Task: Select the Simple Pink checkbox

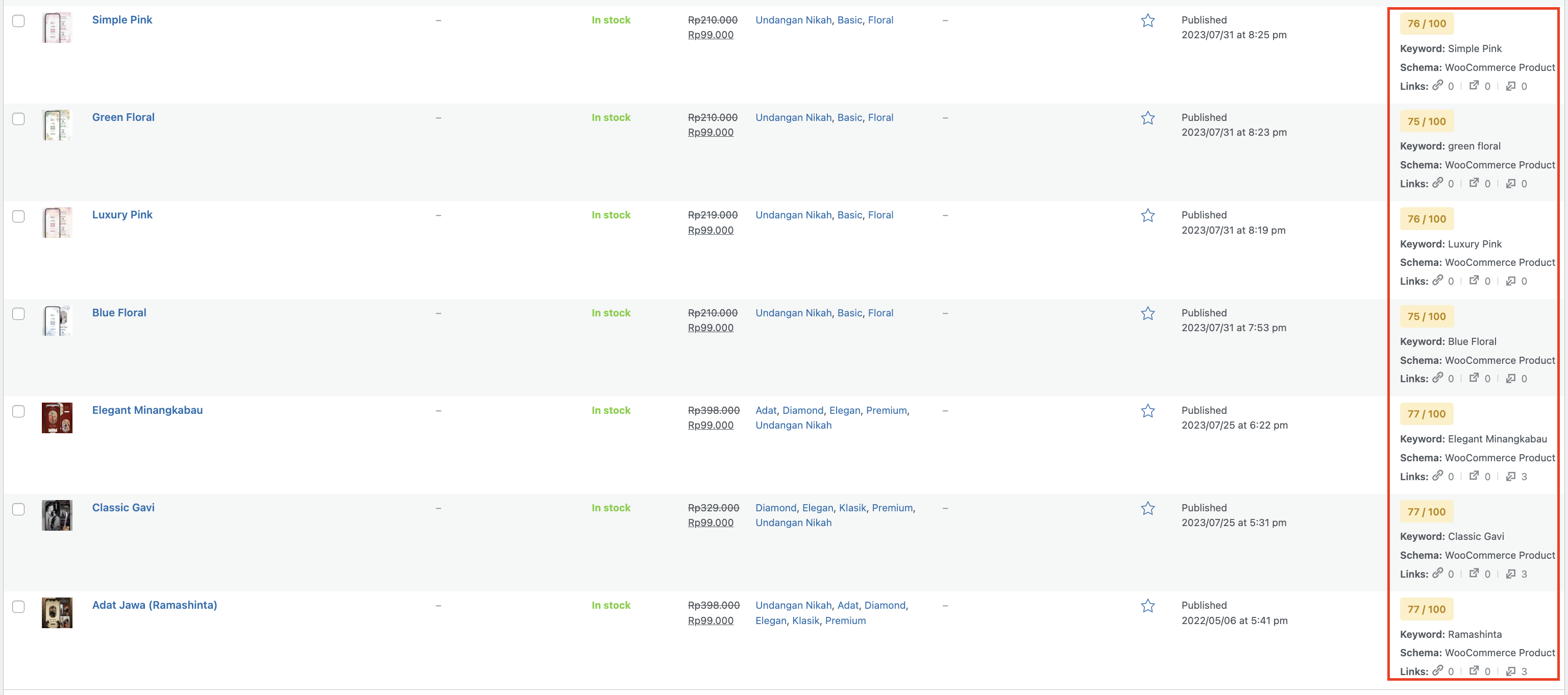Action: 19,21
